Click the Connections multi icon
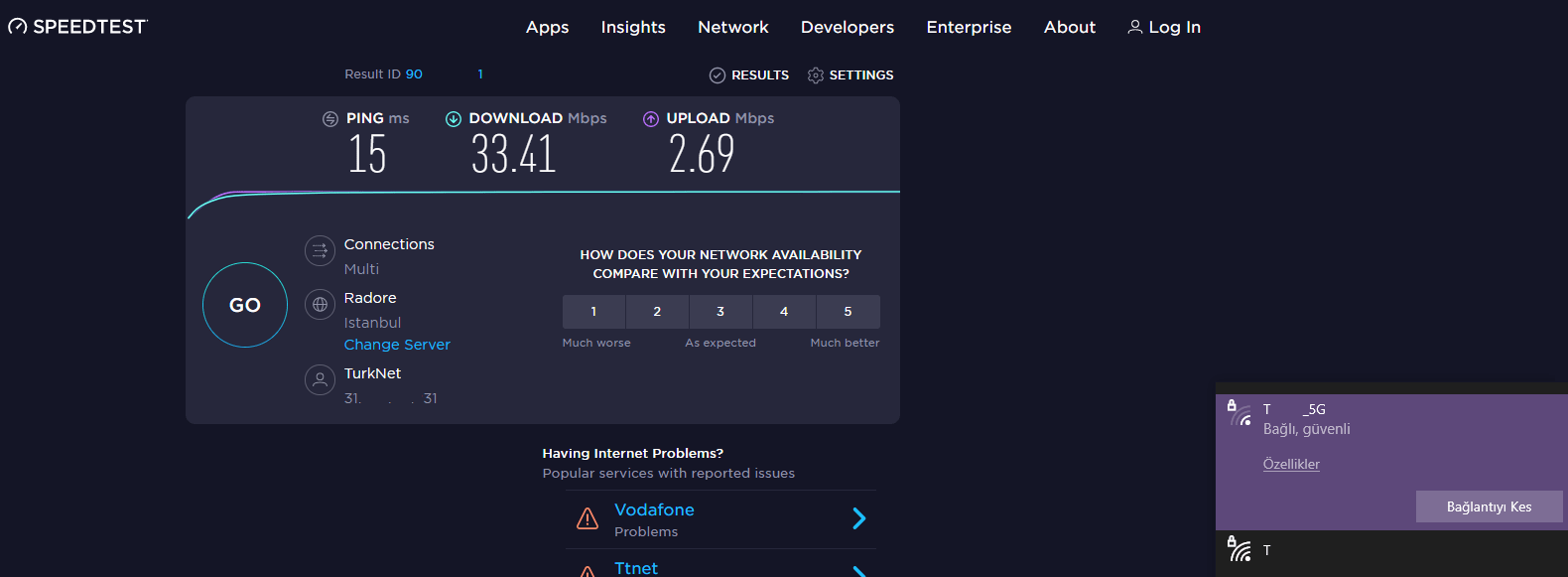This screenshot has width=1568, height=577. pos(320,251)
